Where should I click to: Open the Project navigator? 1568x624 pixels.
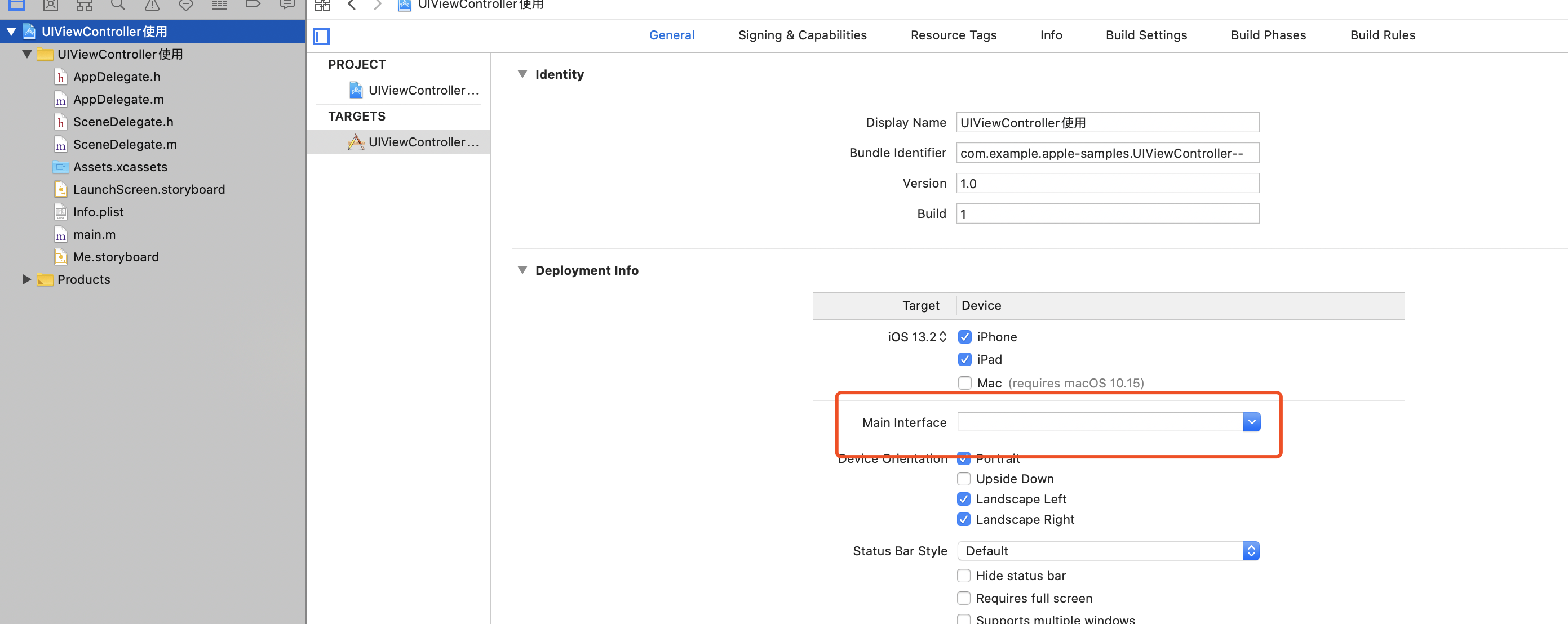click(x=16, y=5)
